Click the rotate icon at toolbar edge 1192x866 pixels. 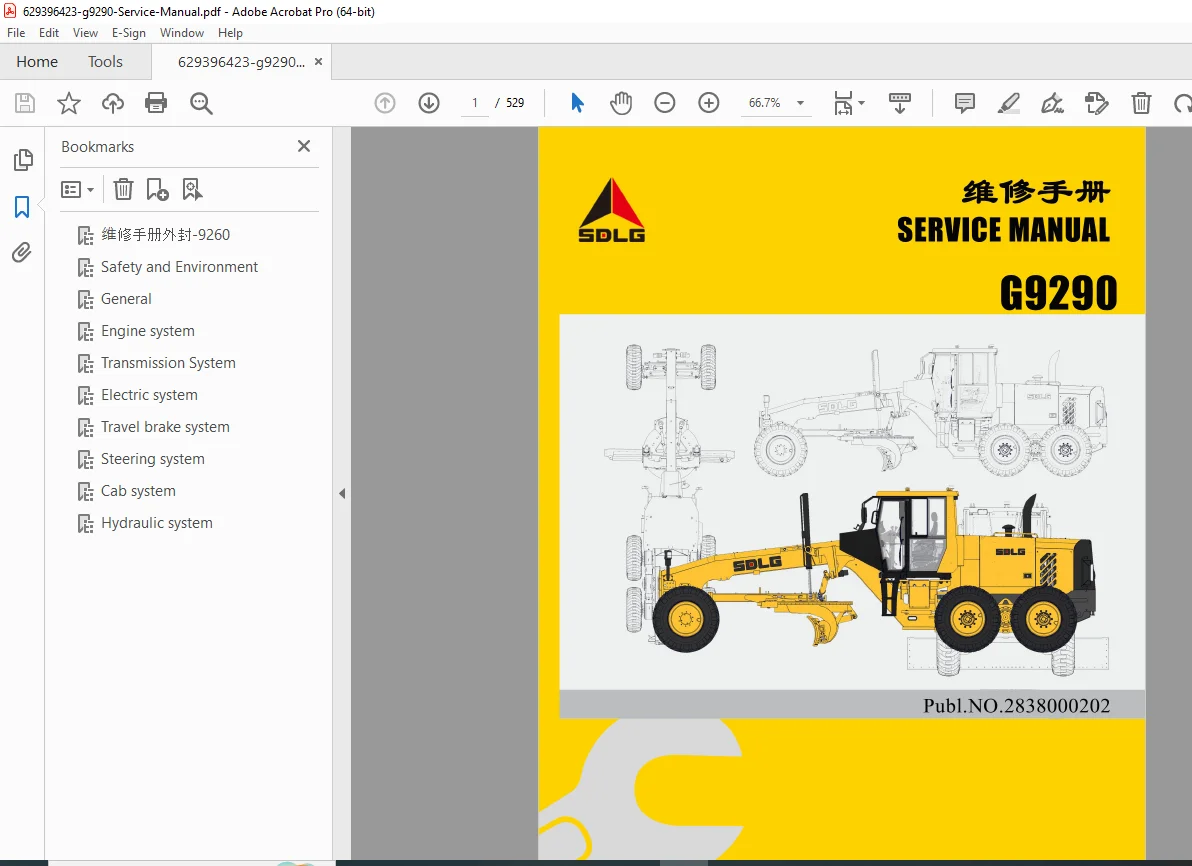click(x=1183, y=103)
